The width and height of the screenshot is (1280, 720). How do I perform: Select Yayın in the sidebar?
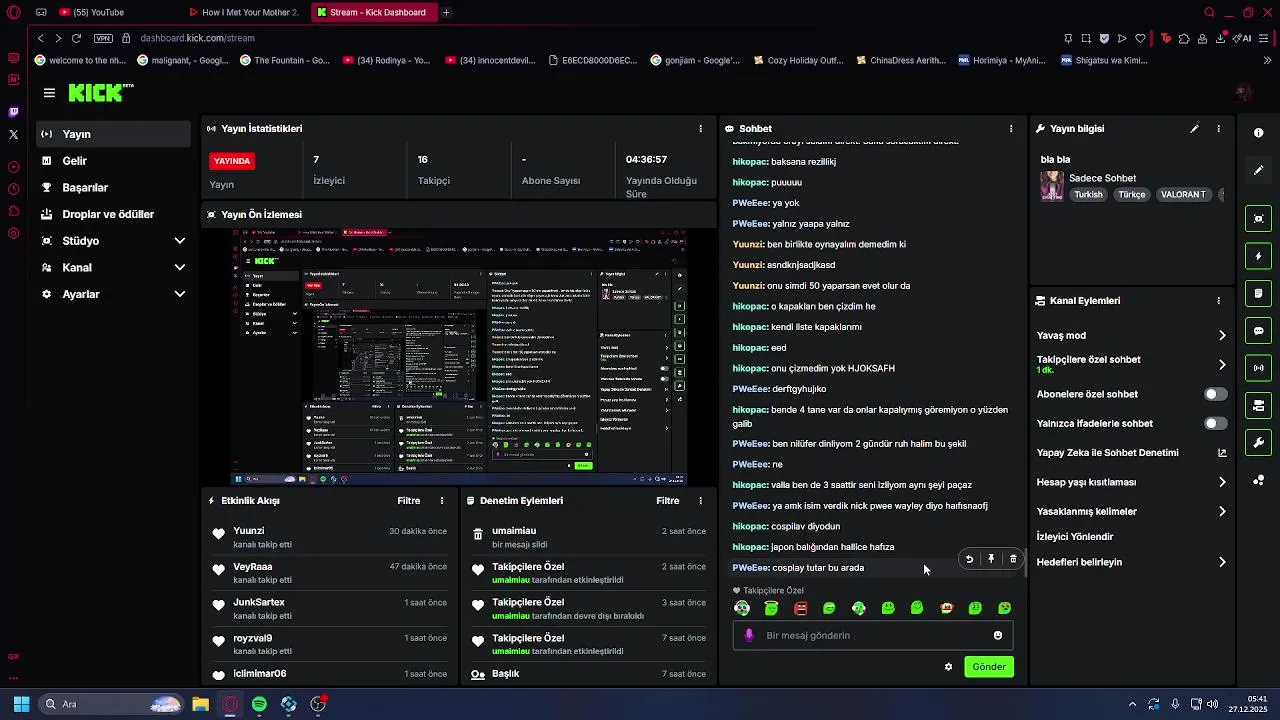114,134
